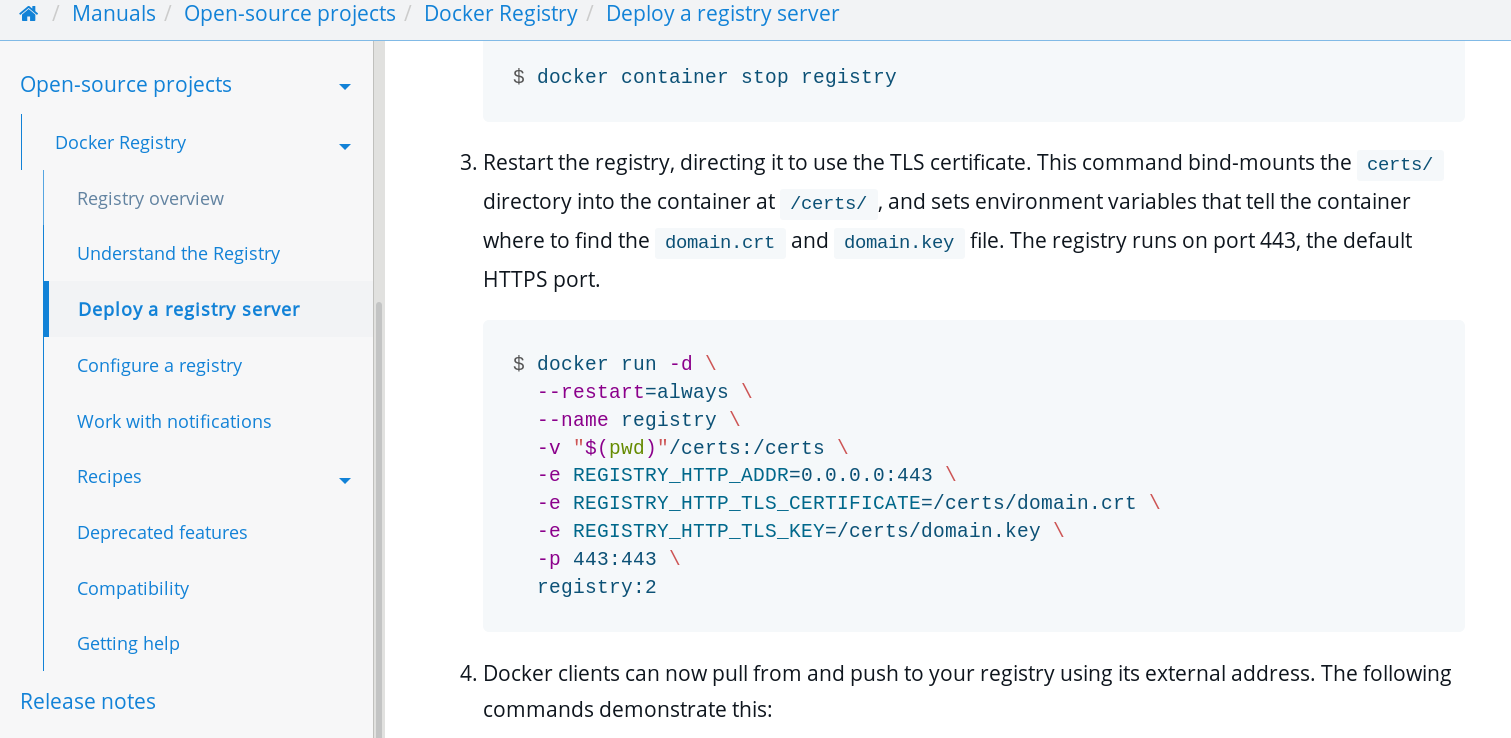Click step 4 text 'commands demonstrate this:'
Screen dimensions: 1511x738
[628, 711]
